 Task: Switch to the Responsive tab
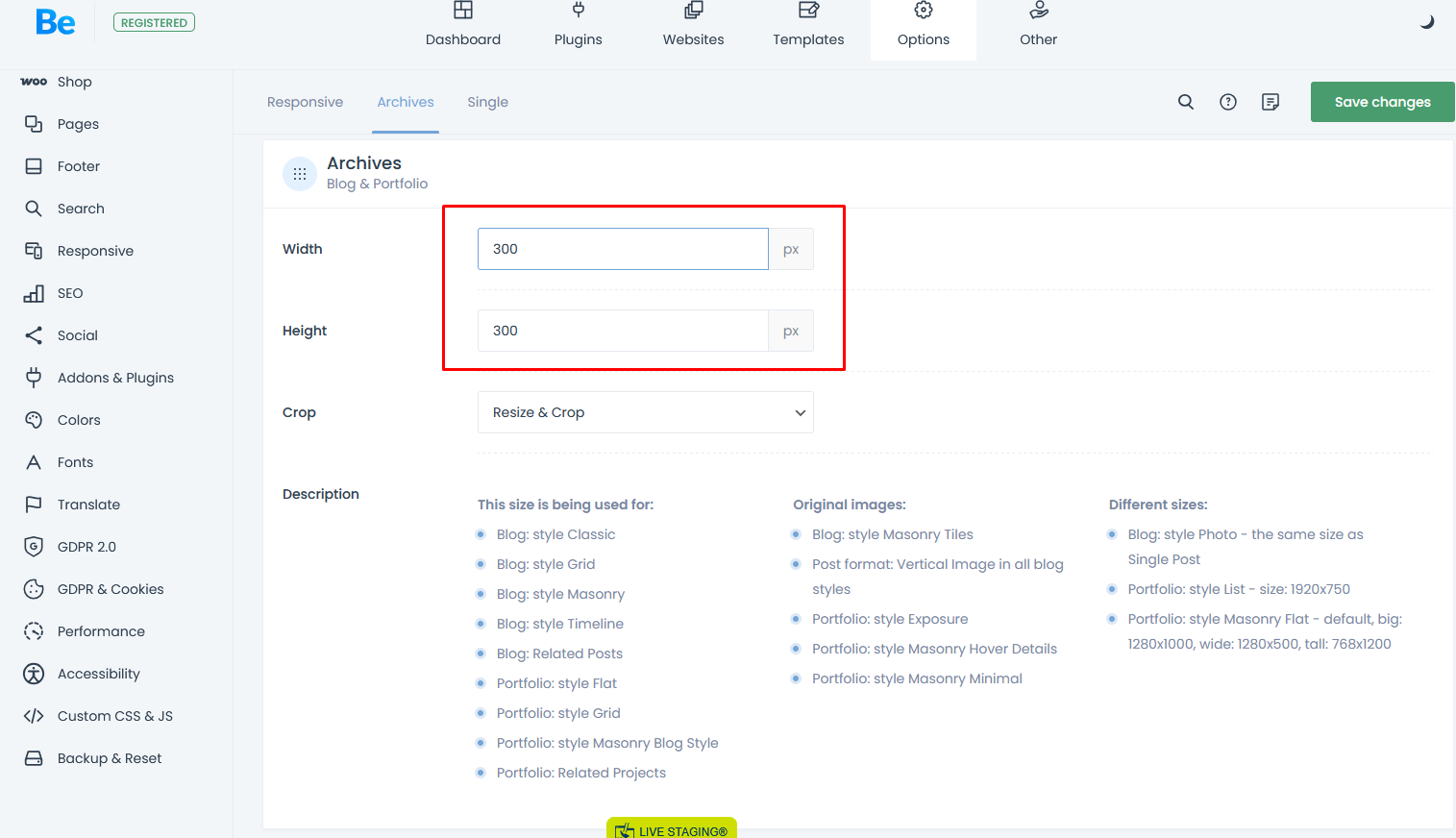click(305, 102)
